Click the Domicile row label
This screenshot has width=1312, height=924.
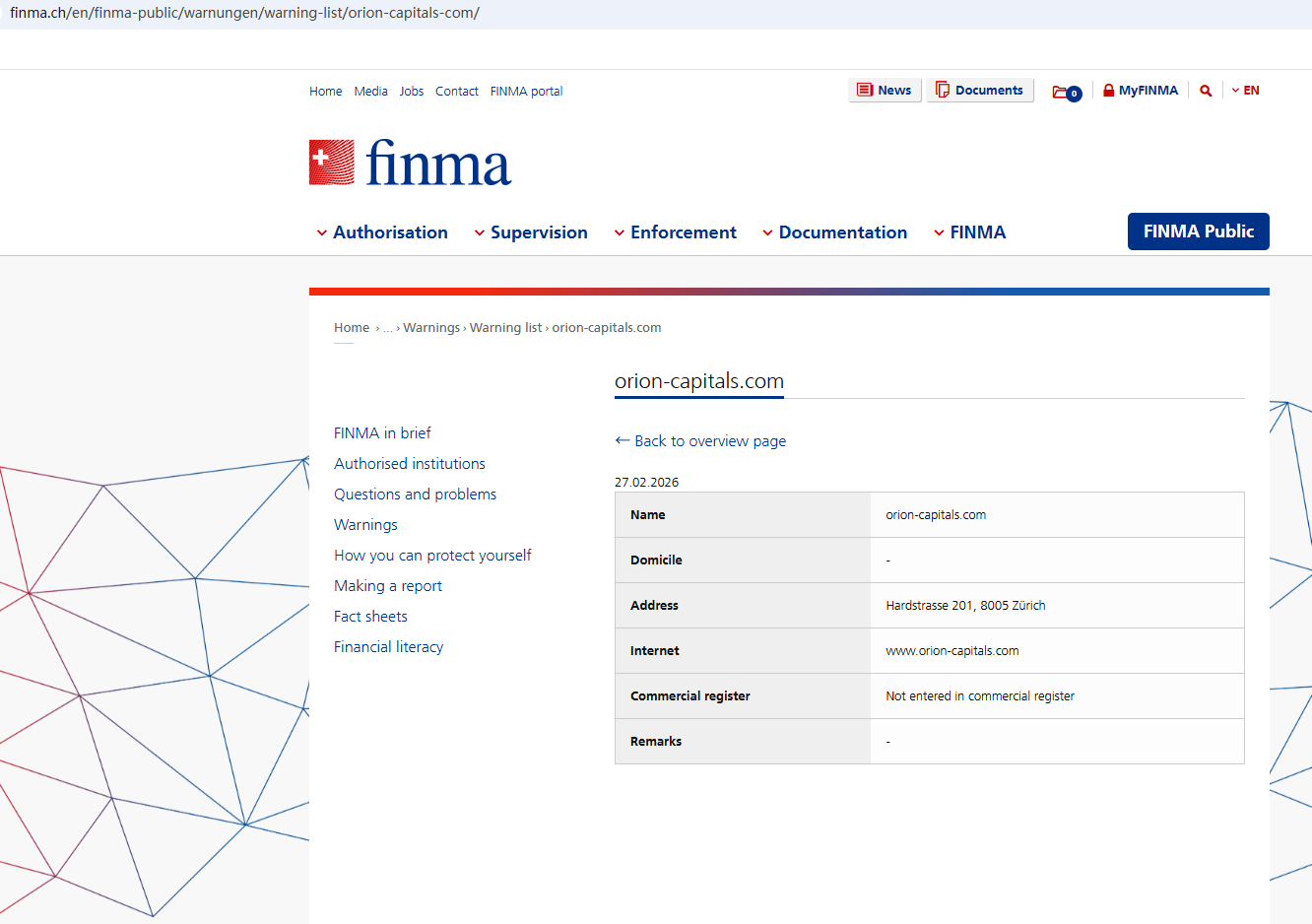click(x=656, y=561)
